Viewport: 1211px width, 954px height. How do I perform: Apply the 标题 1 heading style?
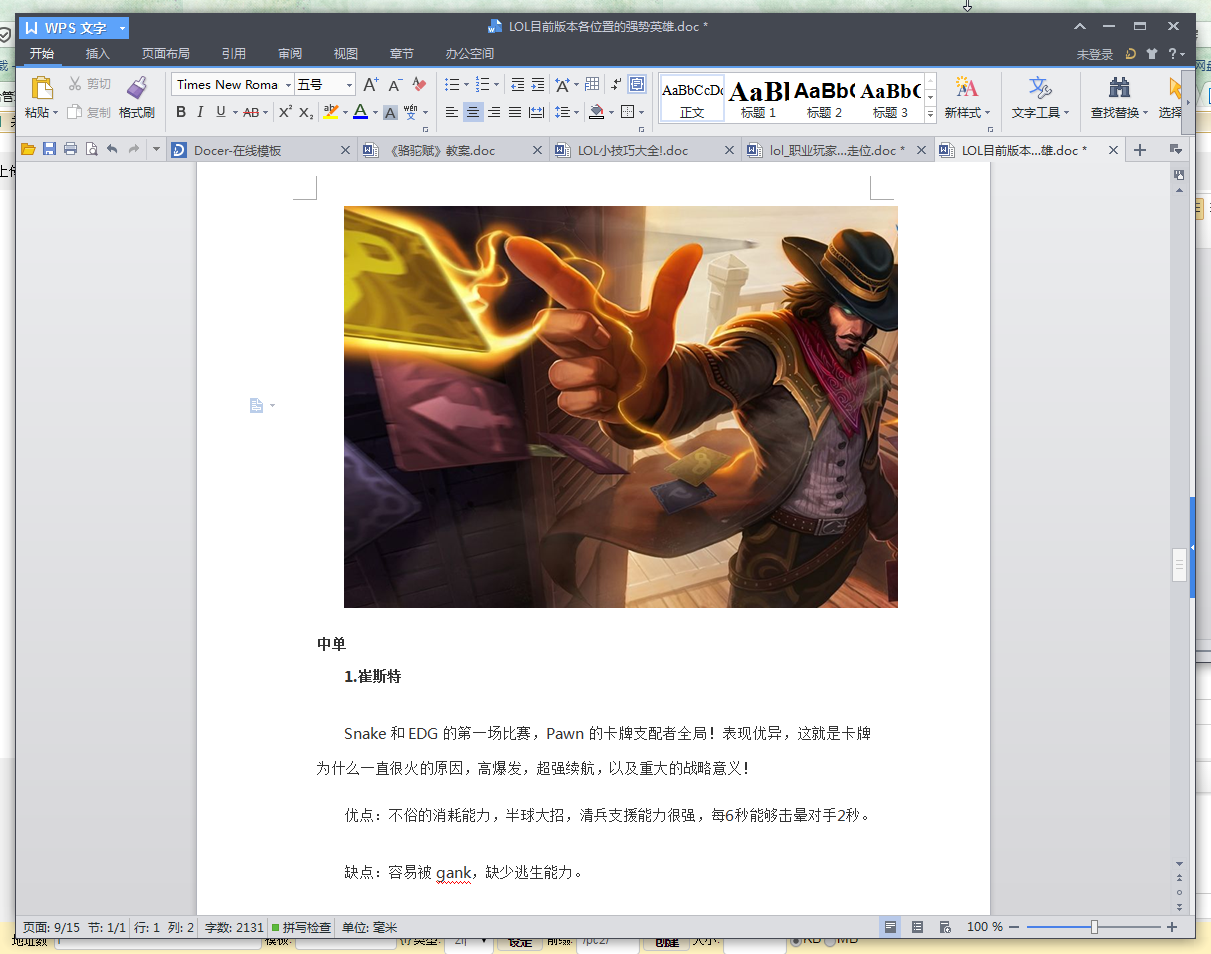758,98
